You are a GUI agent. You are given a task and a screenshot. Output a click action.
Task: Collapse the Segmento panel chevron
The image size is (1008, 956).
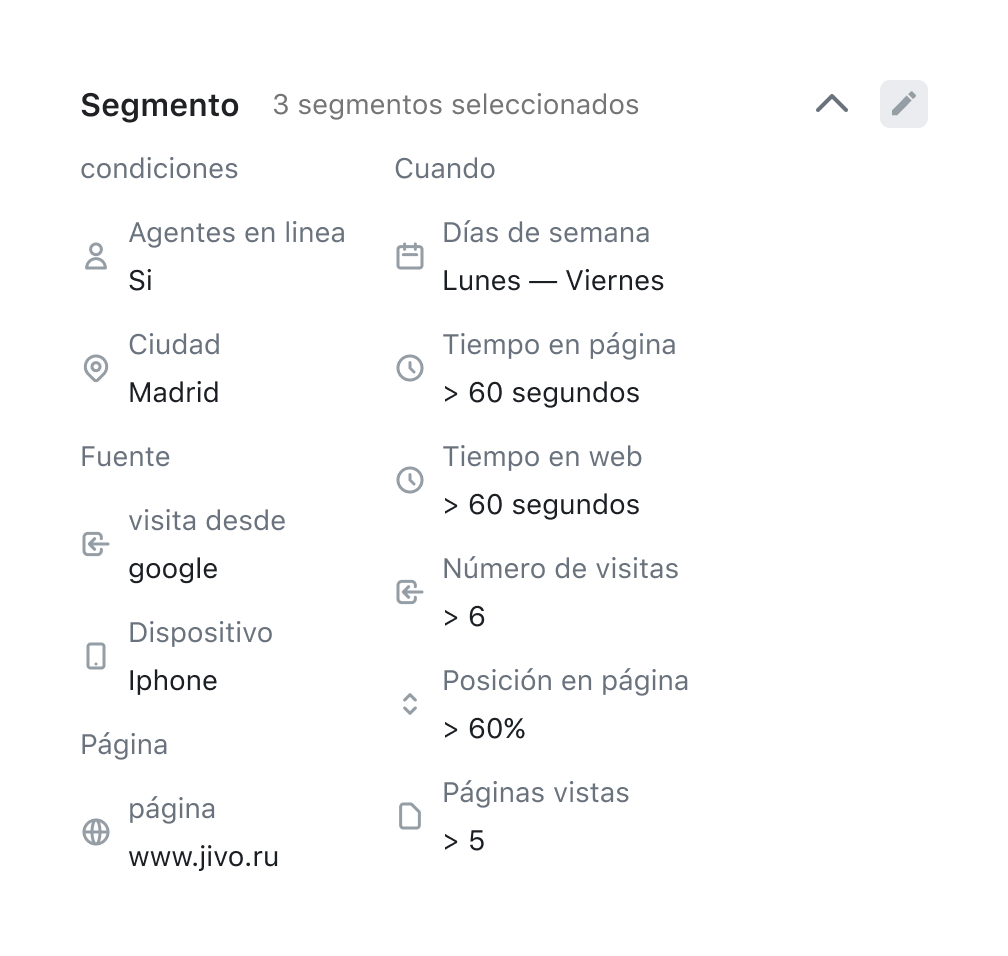(x=832, y=104)
